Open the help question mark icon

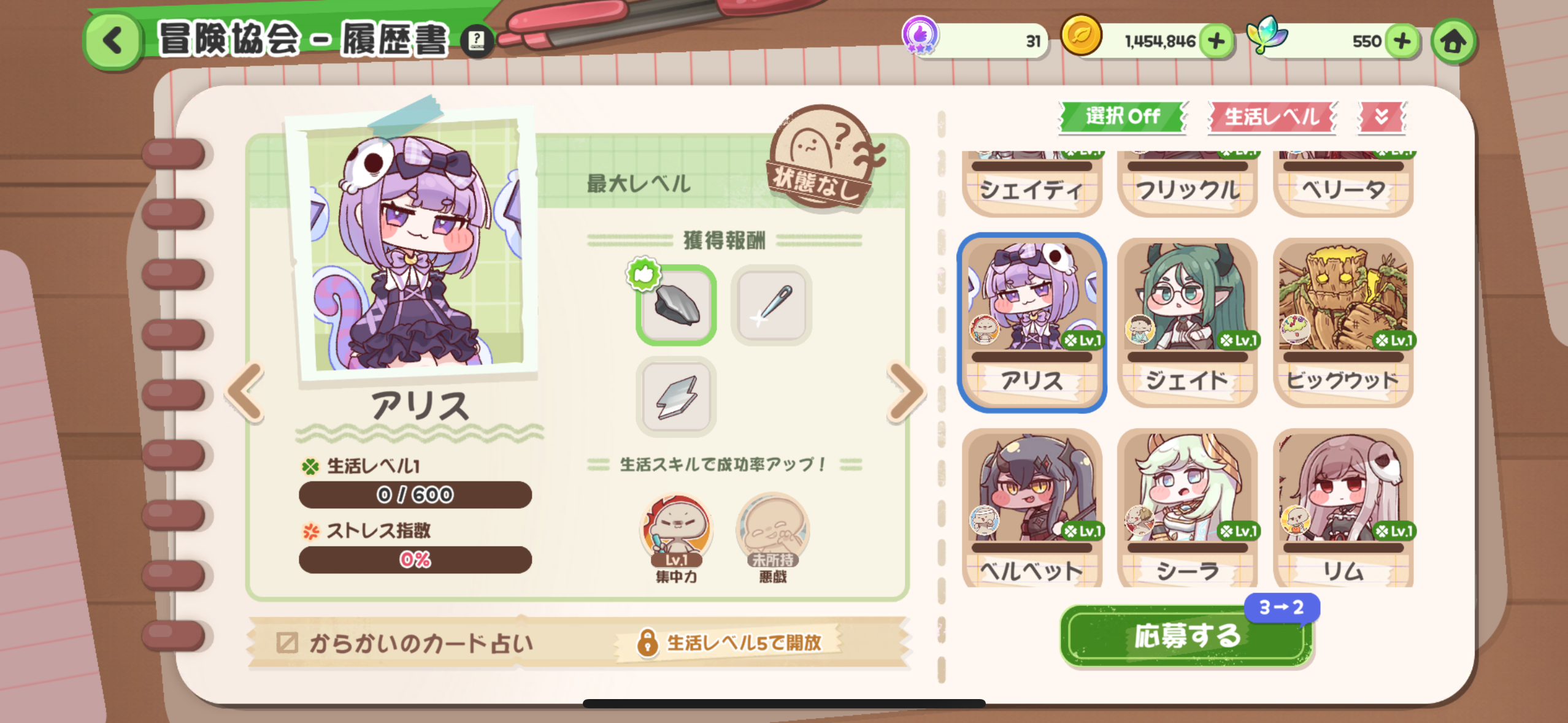[x=477, y=42]
